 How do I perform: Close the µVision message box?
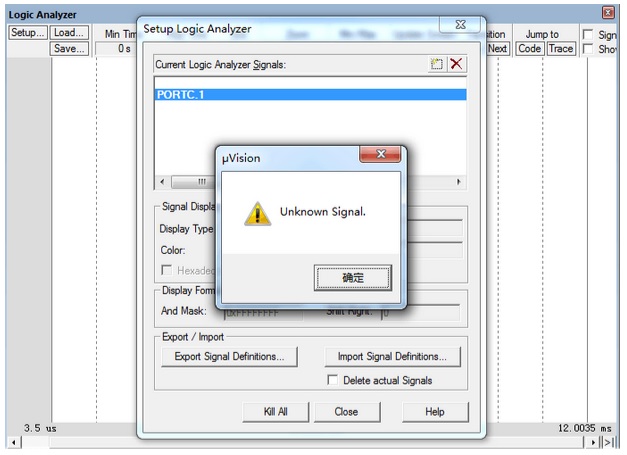pyautogui.click(x=380, y=154)
